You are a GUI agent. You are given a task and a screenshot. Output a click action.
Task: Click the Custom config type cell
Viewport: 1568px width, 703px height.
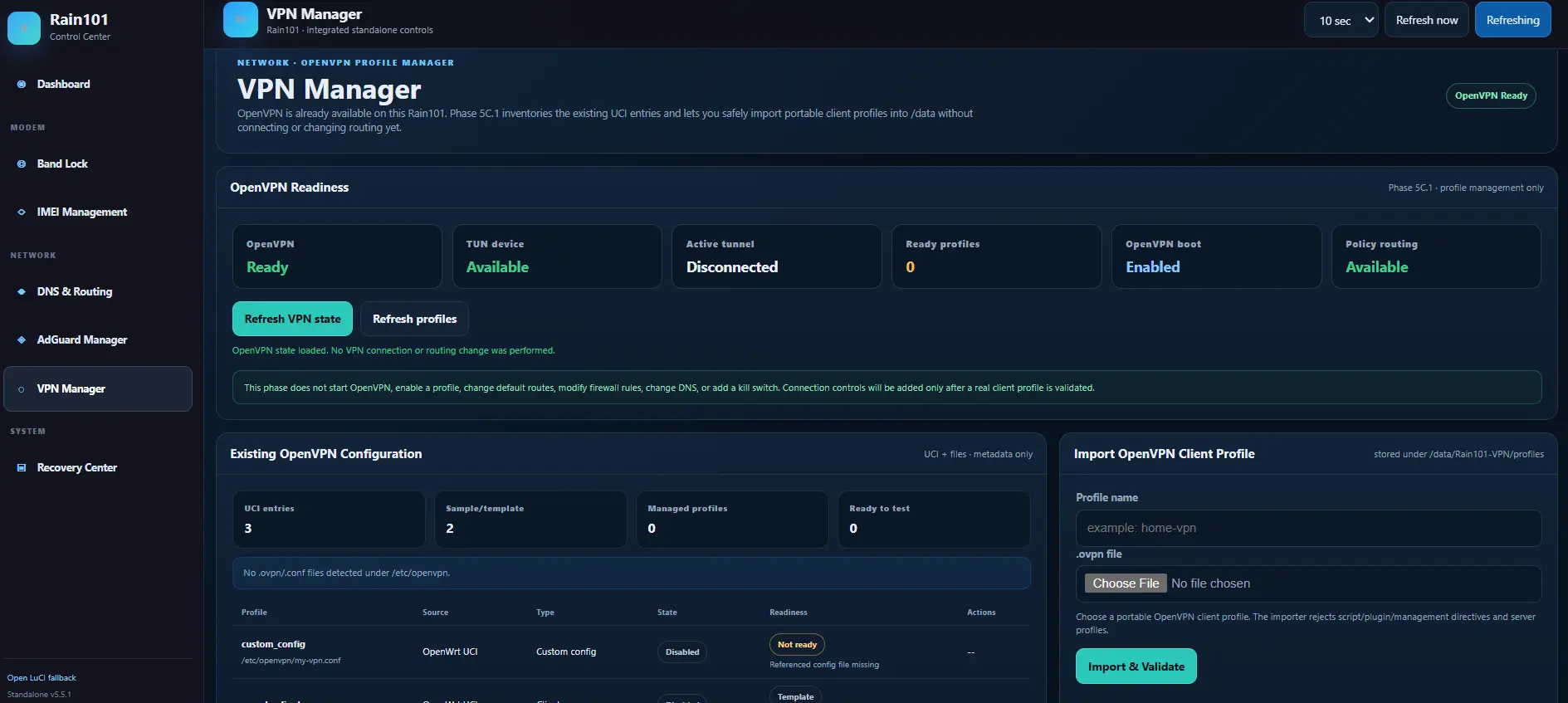point(566,652)
